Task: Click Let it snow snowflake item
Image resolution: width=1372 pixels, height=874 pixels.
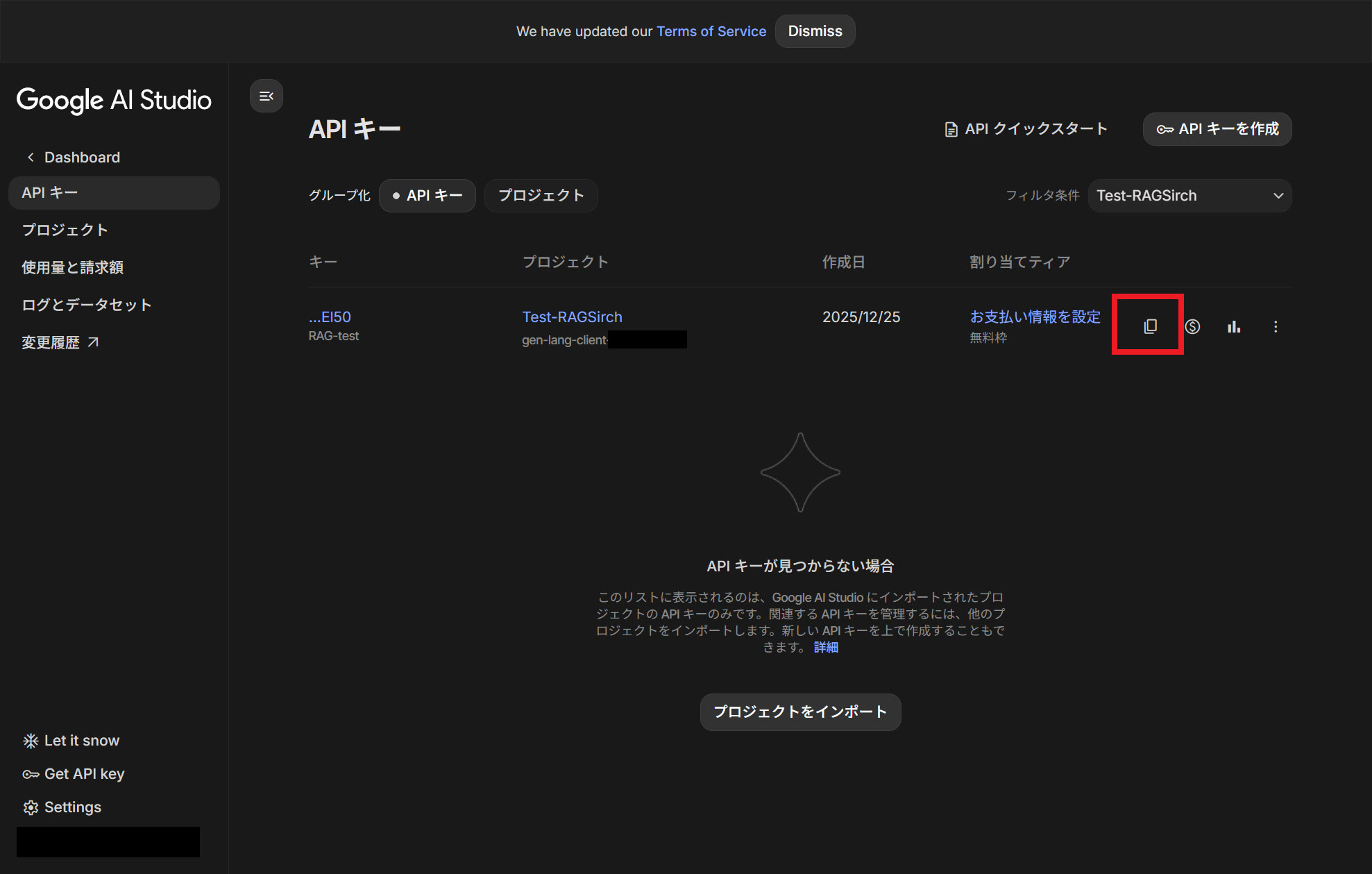Action: pyautogui.click(x=71, y=741)
